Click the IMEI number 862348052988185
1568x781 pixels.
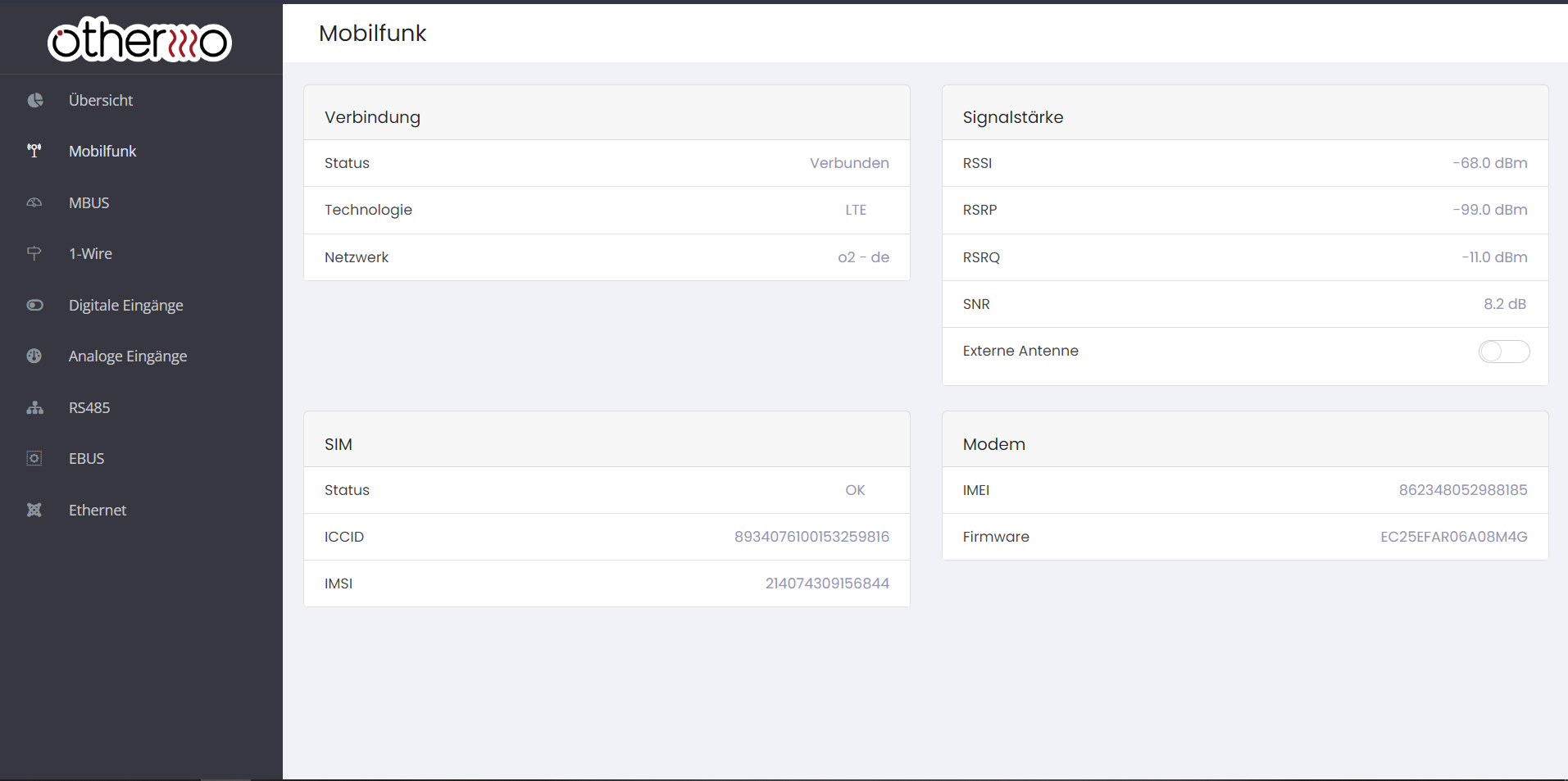pos(1463,490)
